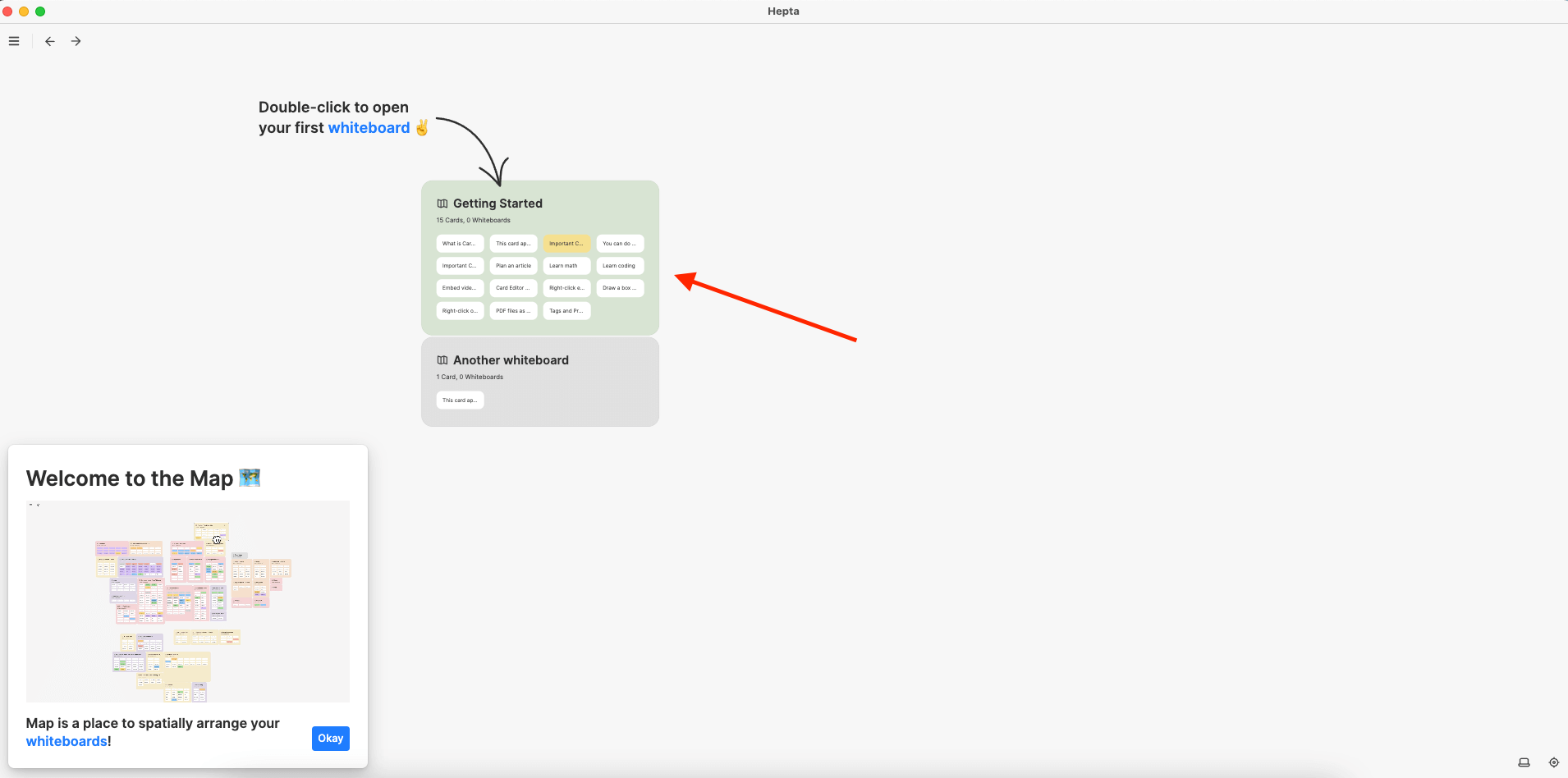Image resolution: width=1568 pixels, height=778 pixels.
Task: Select the Draw a box card
Action: click(x=620, y=288)
